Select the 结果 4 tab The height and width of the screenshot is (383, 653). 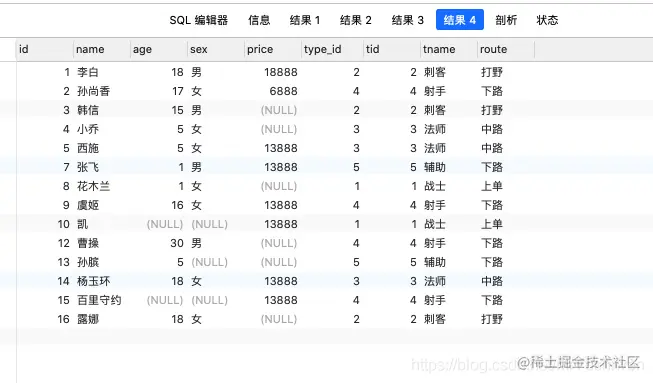pos(460,20)
